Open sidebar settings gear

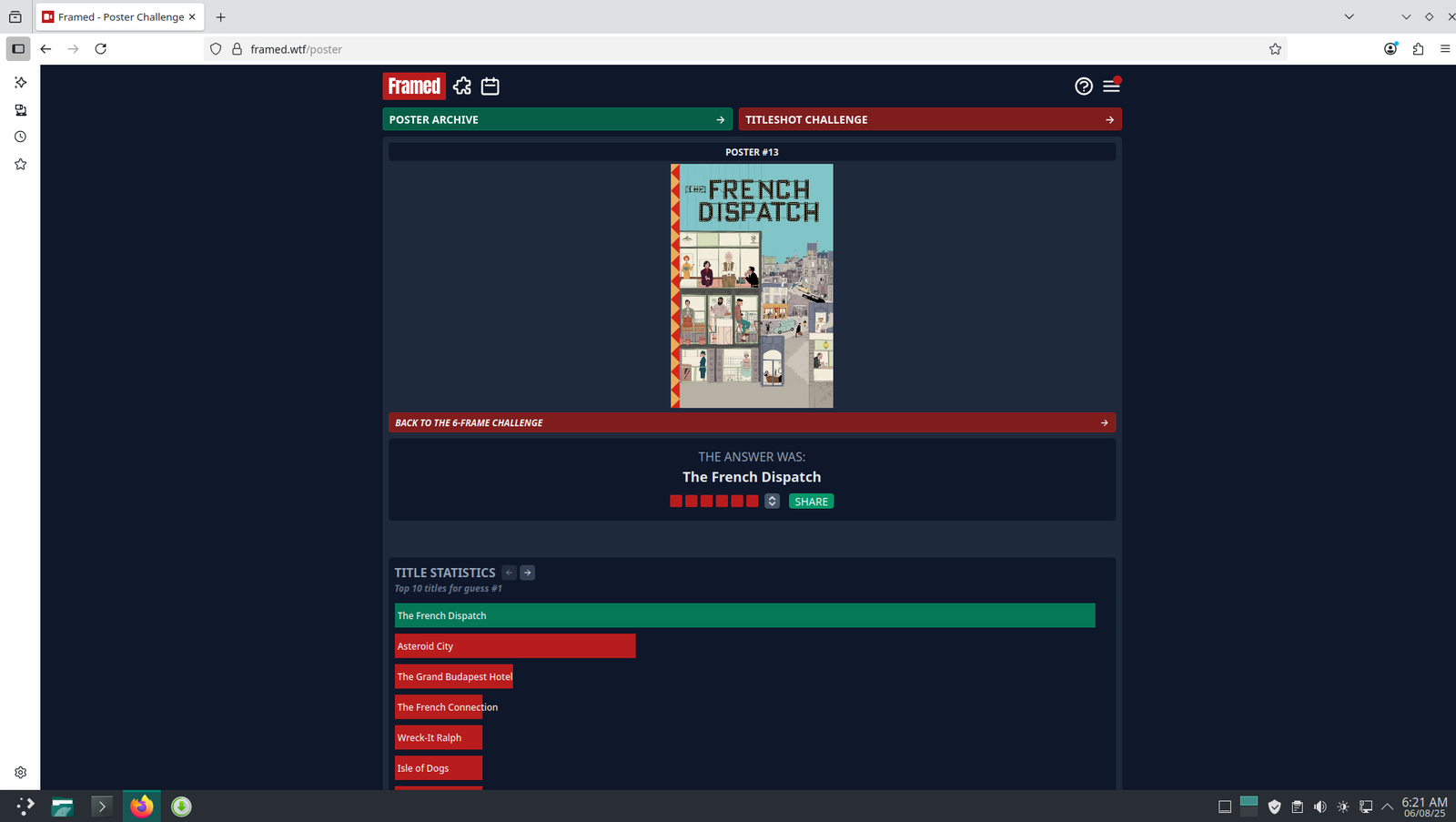coord(20,772)
